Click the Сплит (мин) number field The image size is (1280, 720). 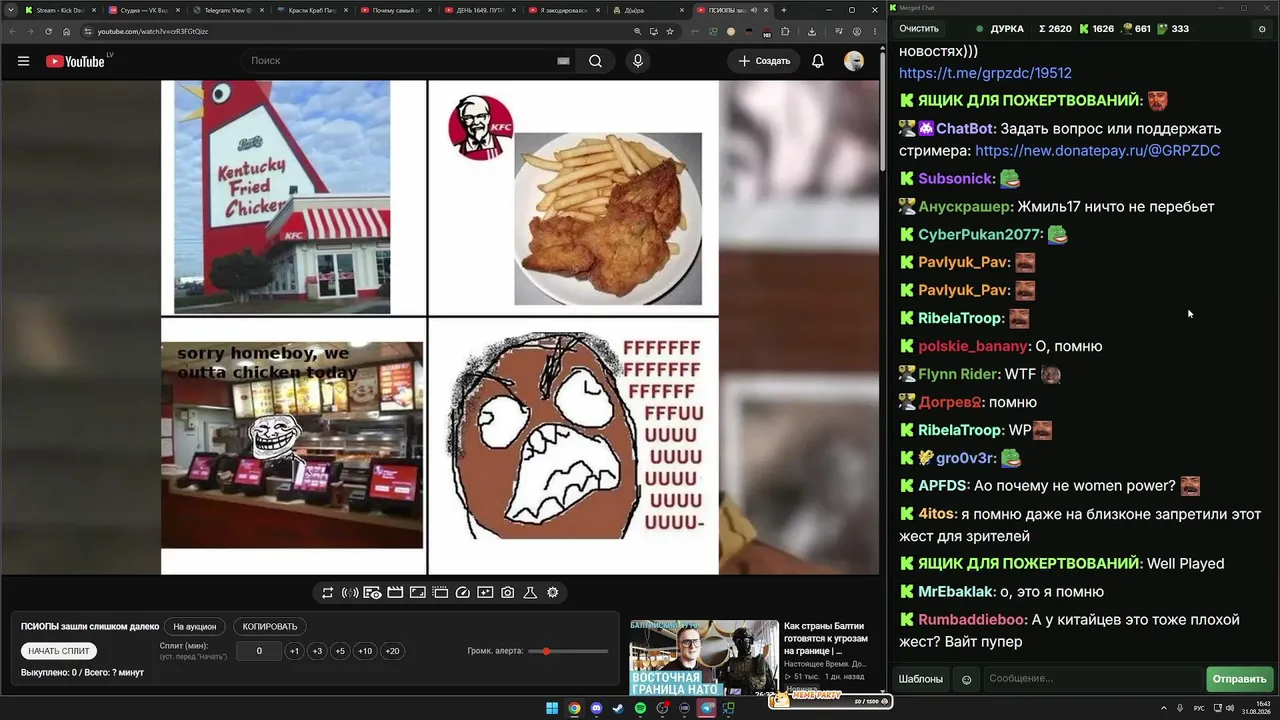[259, 651]
